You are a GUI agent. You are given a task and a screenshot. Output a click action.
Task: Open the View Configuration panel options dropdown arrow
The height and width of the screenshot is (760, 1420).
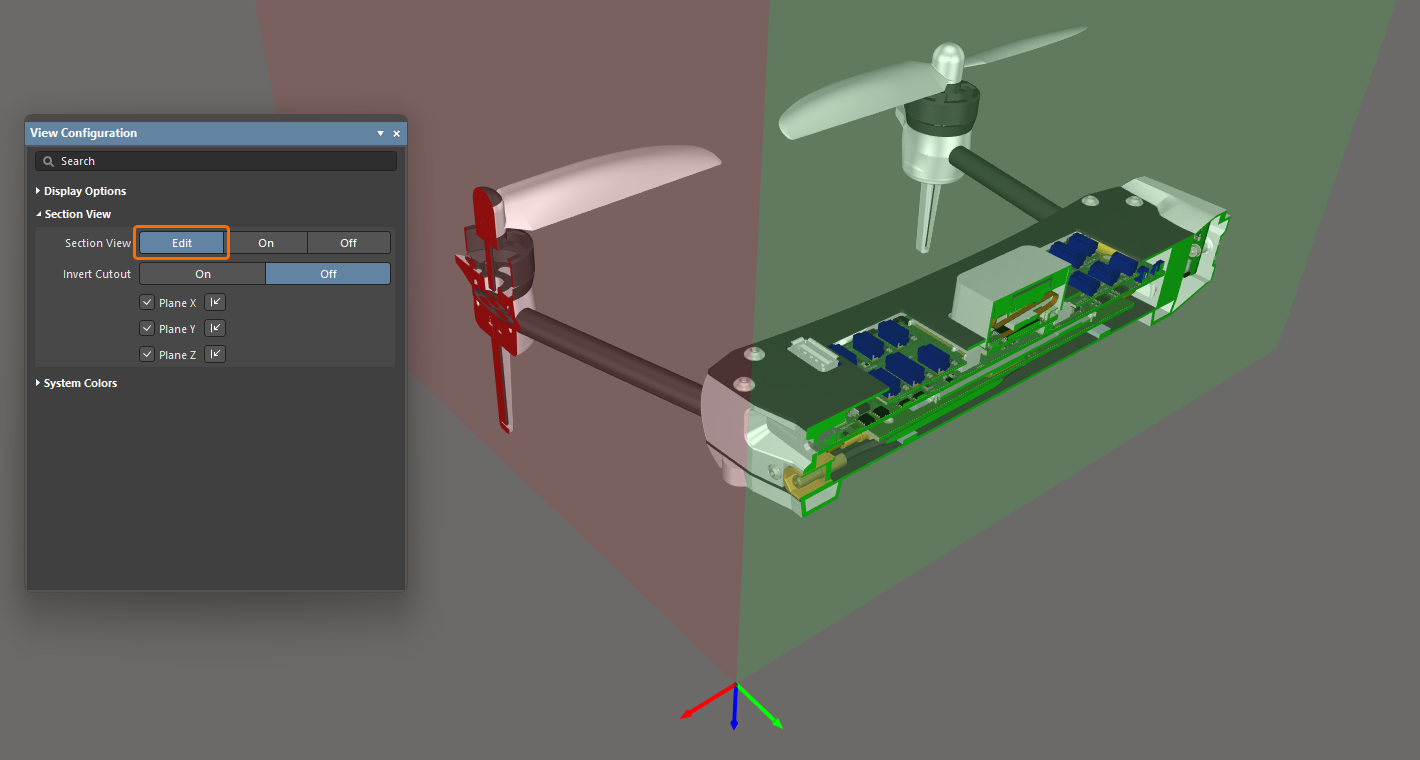point(380,133)
